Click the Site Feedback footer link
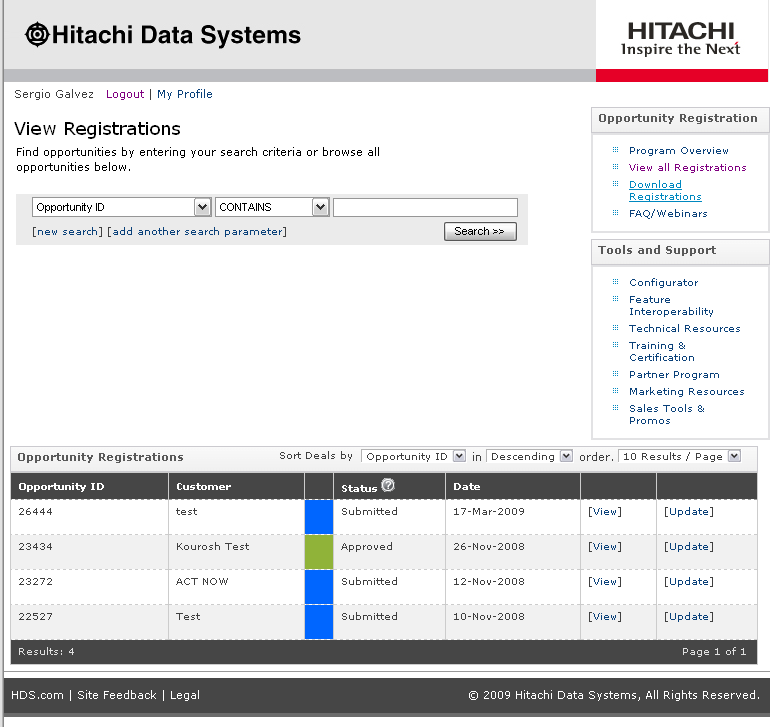Image resolution: width=783 pixels, height=727 pixels. [x=117, y=695]
